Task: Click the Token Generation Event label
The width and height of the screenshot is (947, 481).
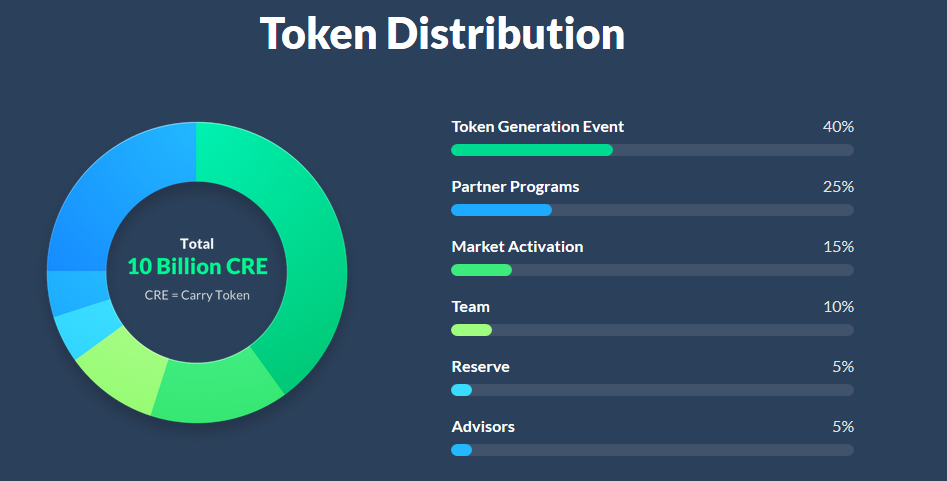Action: [x=537, y=127]
